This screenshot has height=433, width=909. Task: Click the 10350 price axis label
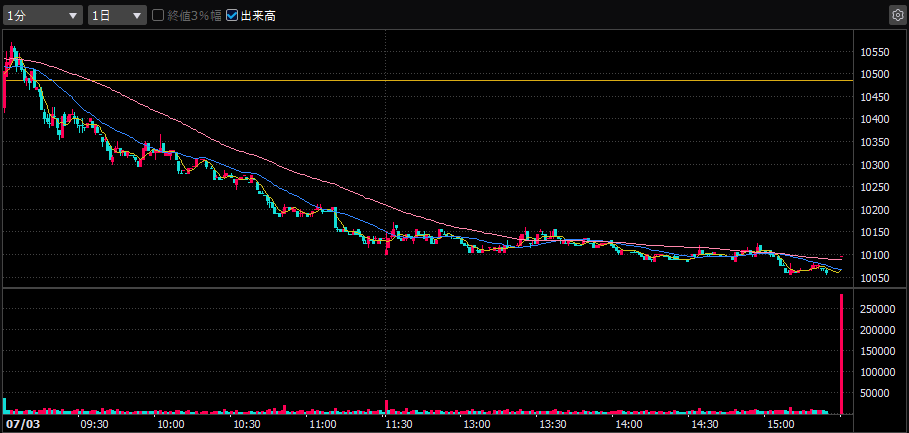(x=874, y=143)
